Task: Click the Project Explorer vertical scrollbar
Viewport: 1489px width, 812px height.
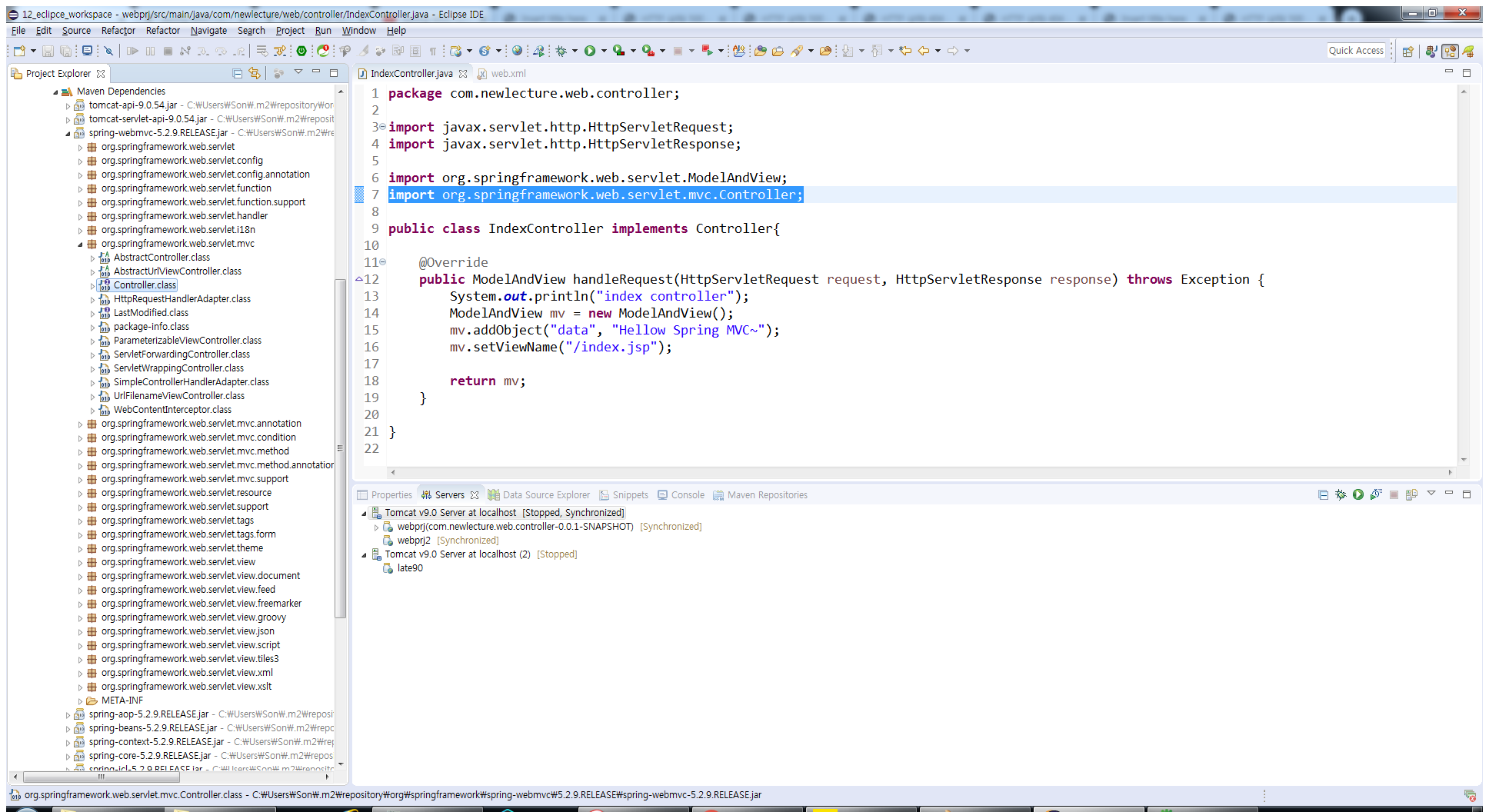Action: pos(340,448)
